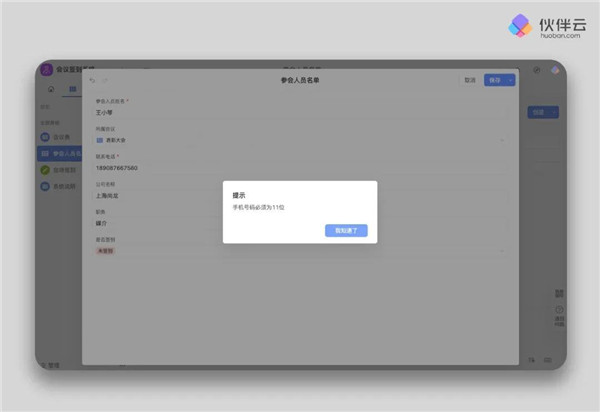600x412 pixels.
Task: Click the Huoban avatar icon top right
Action: coord(553,70)
